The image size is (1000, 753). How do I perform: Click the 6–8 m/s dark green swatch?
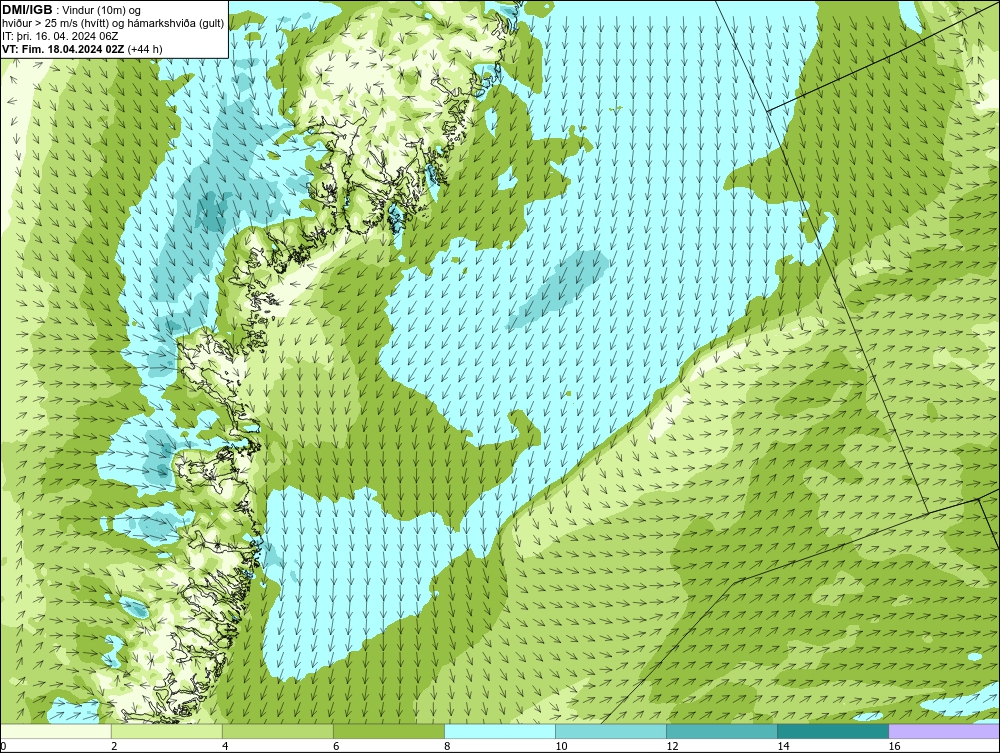tap(389, 731)
